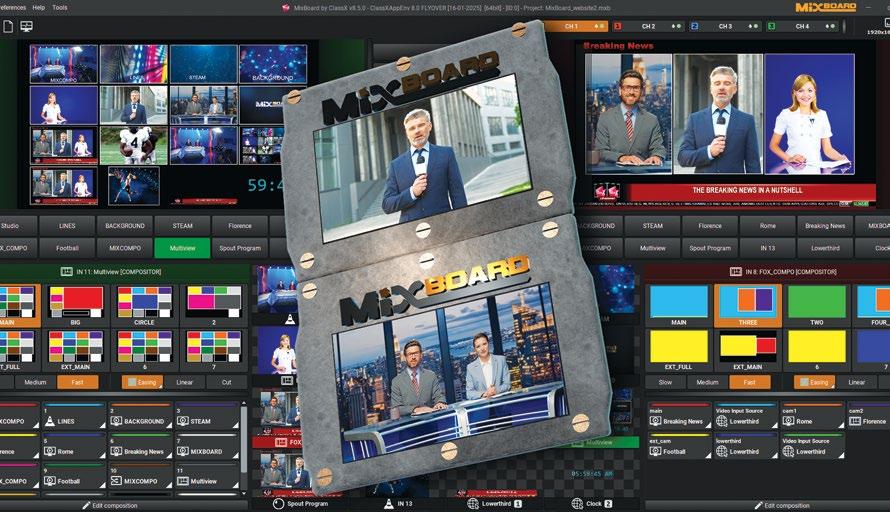The image size is (890, 512).
Task: Select Linear transition in Multiview compositor panel
Action: click(x=184, y=383)
